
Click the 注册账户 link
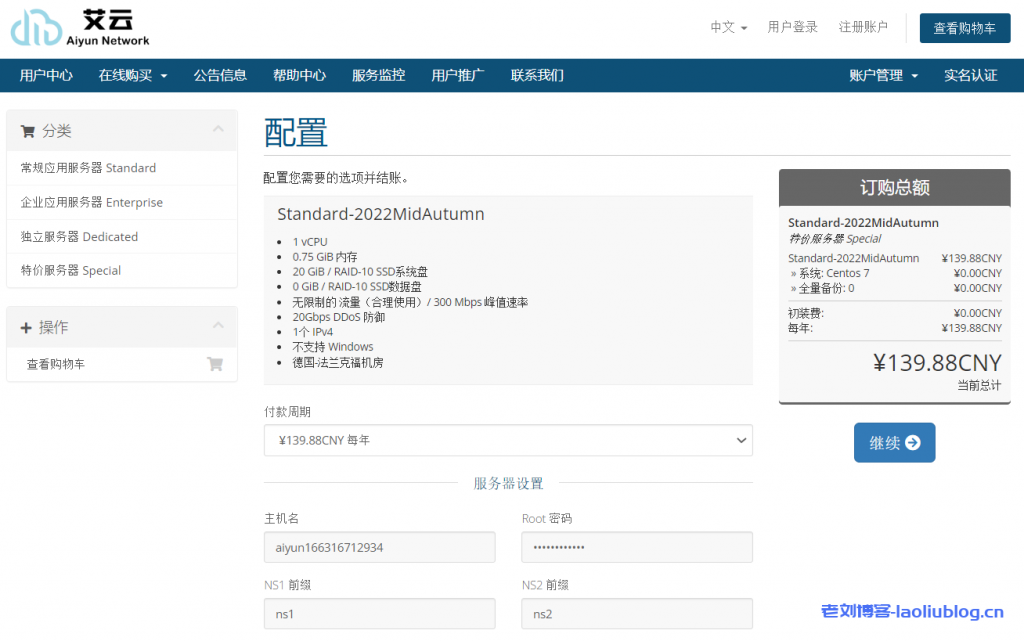[863, 27]
